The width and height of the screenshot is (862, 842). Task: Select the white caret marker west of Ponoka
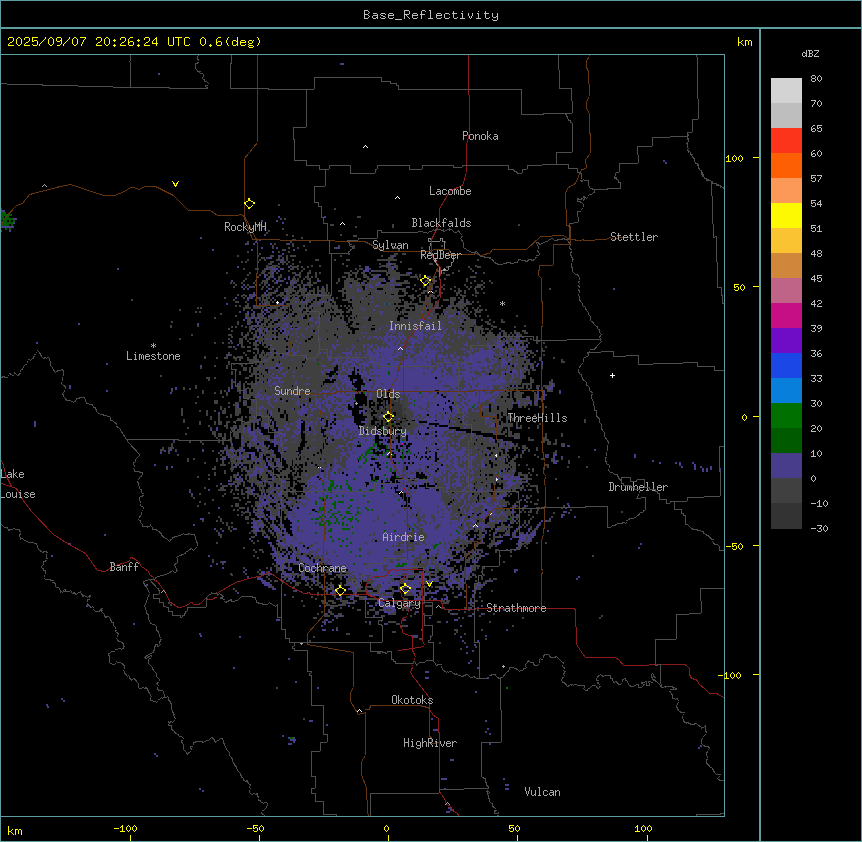(365, 147)
